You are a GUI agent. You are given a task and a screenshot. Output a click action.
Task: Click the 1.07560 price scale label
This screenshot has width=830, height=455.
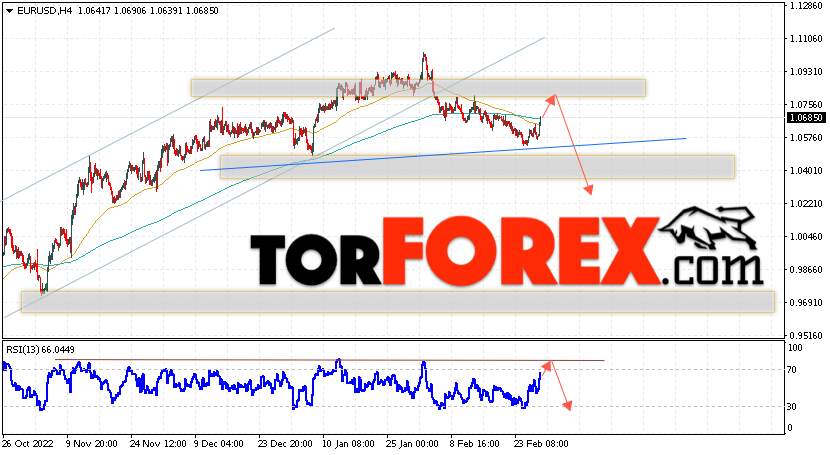(x=807, y=105)
